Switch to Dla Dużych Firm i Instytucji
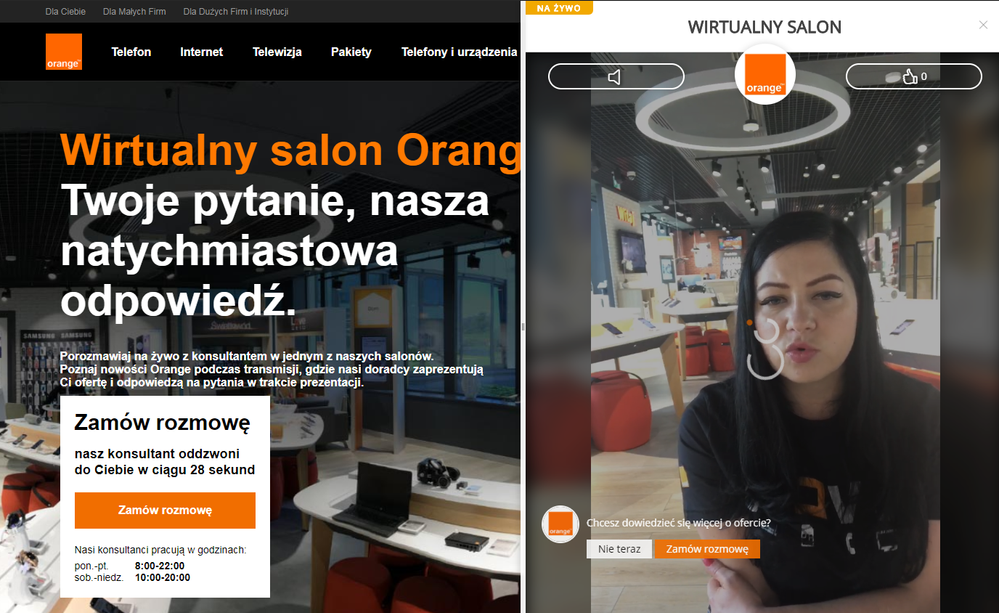The height and width of the screenshot is (613, 999). pyautogui.click(x=236, y=11)
